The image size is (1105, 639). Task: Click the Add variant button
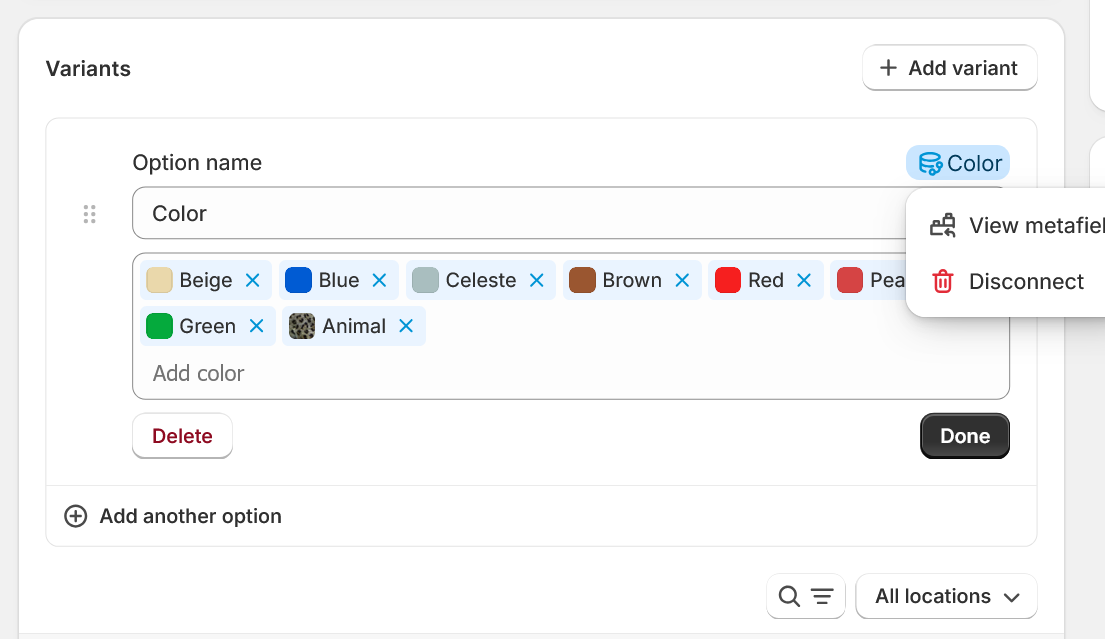pyautogui.click(x=949, y=69)
